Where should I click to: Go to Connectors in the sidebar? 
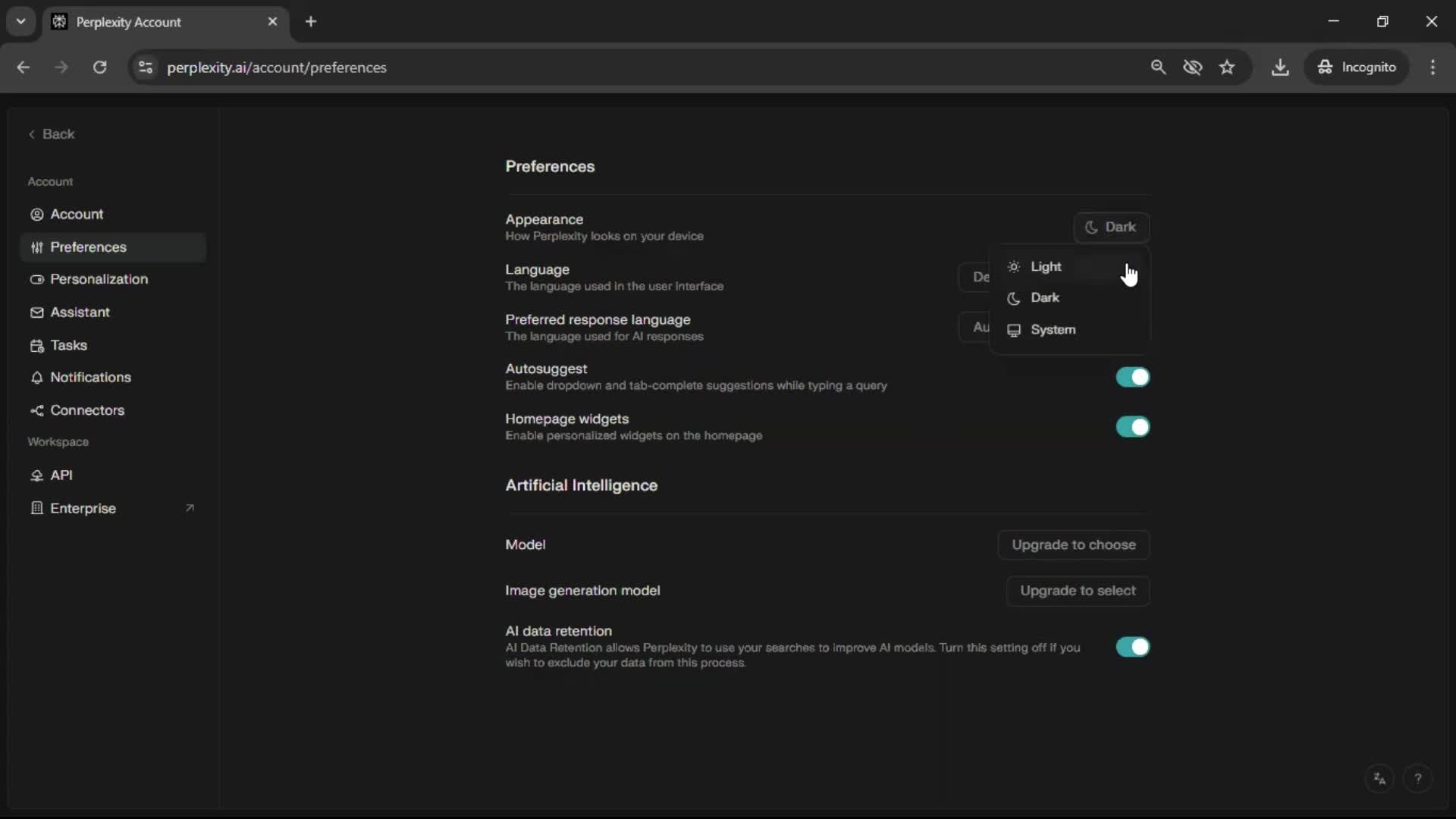(x=87, y=410)
